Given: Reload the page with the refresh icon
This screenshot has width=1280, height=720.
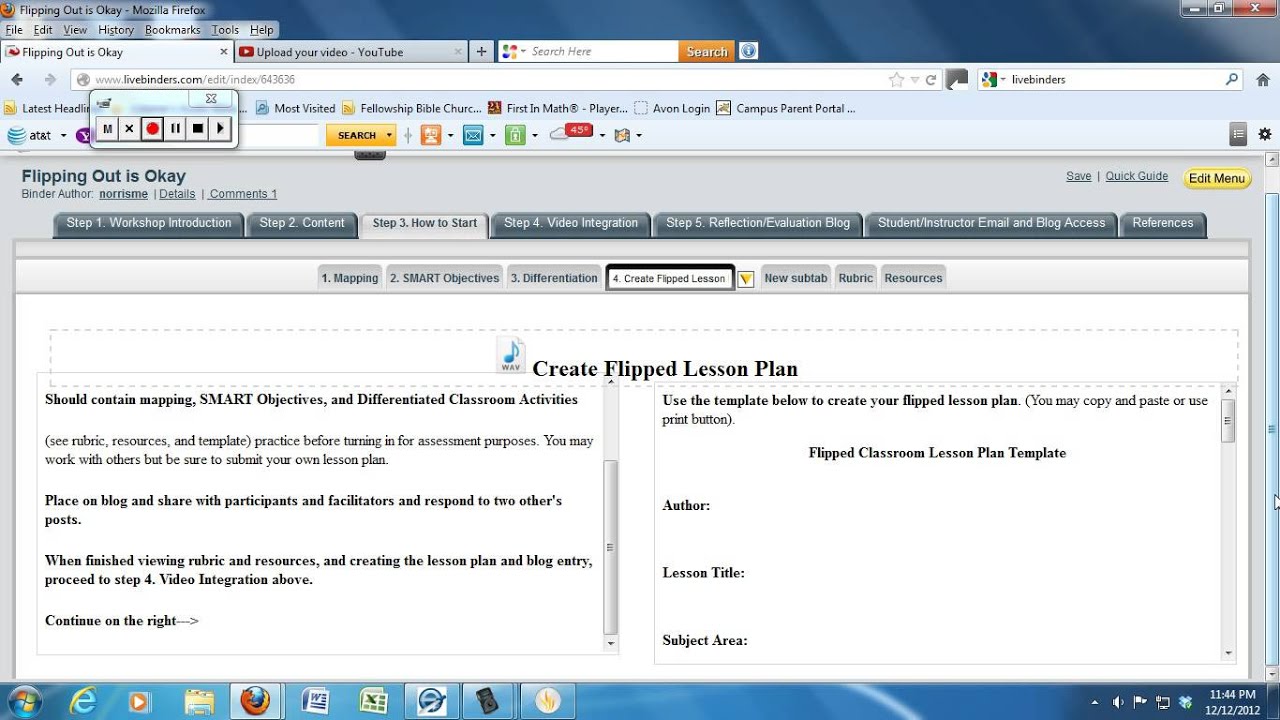Looking at the screenshot, I should coord(931,80).
